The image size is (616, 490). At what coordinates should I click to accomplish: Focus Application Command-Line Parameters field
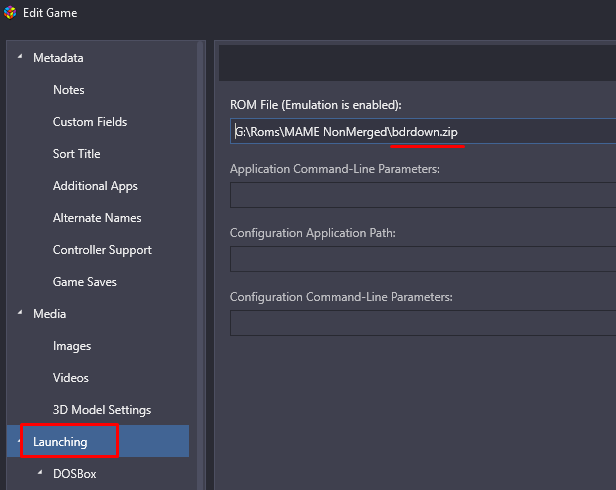(x=423, y=195)
